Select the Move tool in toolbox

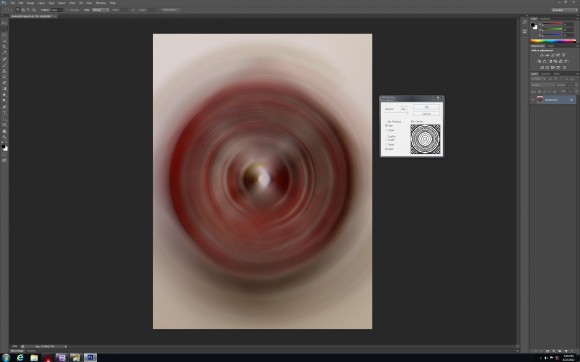pos(4,23)
